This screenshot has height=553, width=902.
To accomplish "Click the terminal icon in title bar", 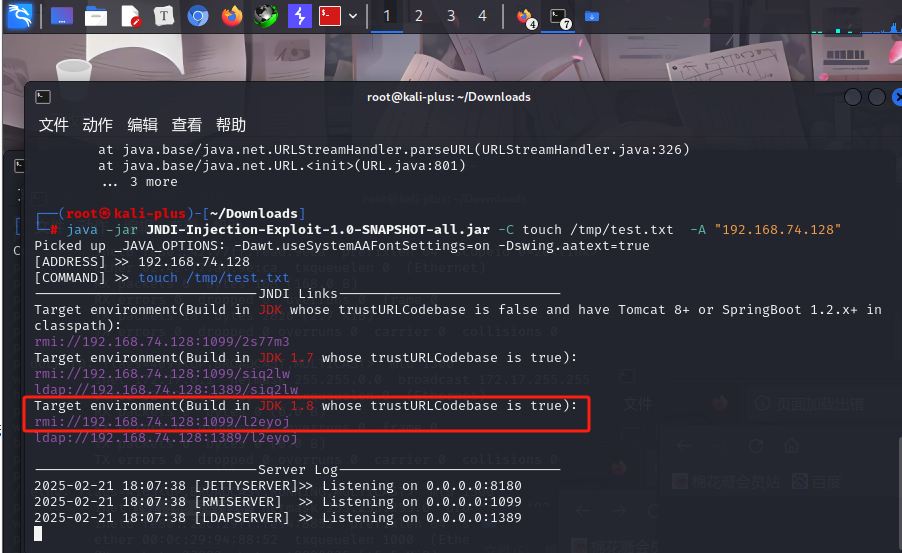I will (x=43, y=97).
